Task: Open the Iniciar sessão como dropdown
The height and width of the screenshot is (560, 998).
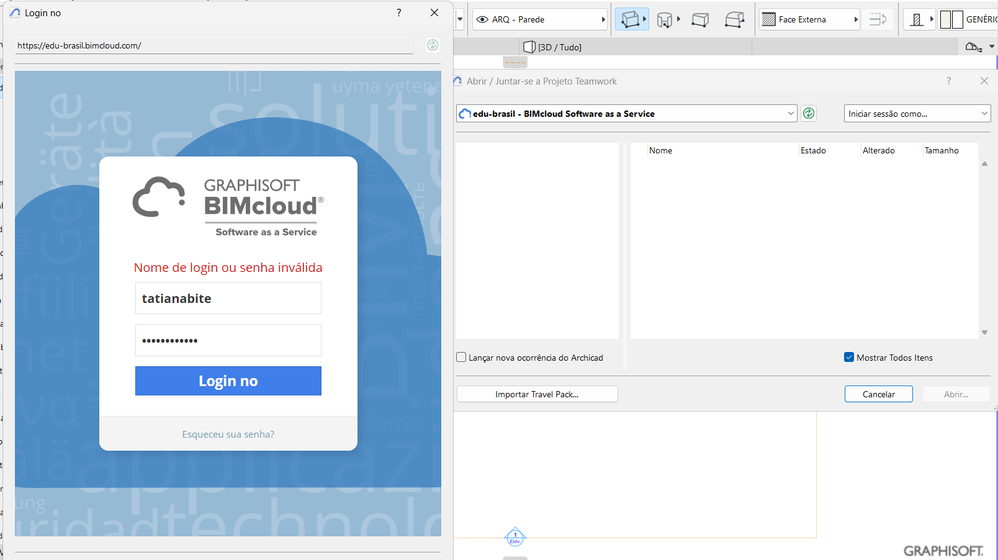Action: point(917,113)
